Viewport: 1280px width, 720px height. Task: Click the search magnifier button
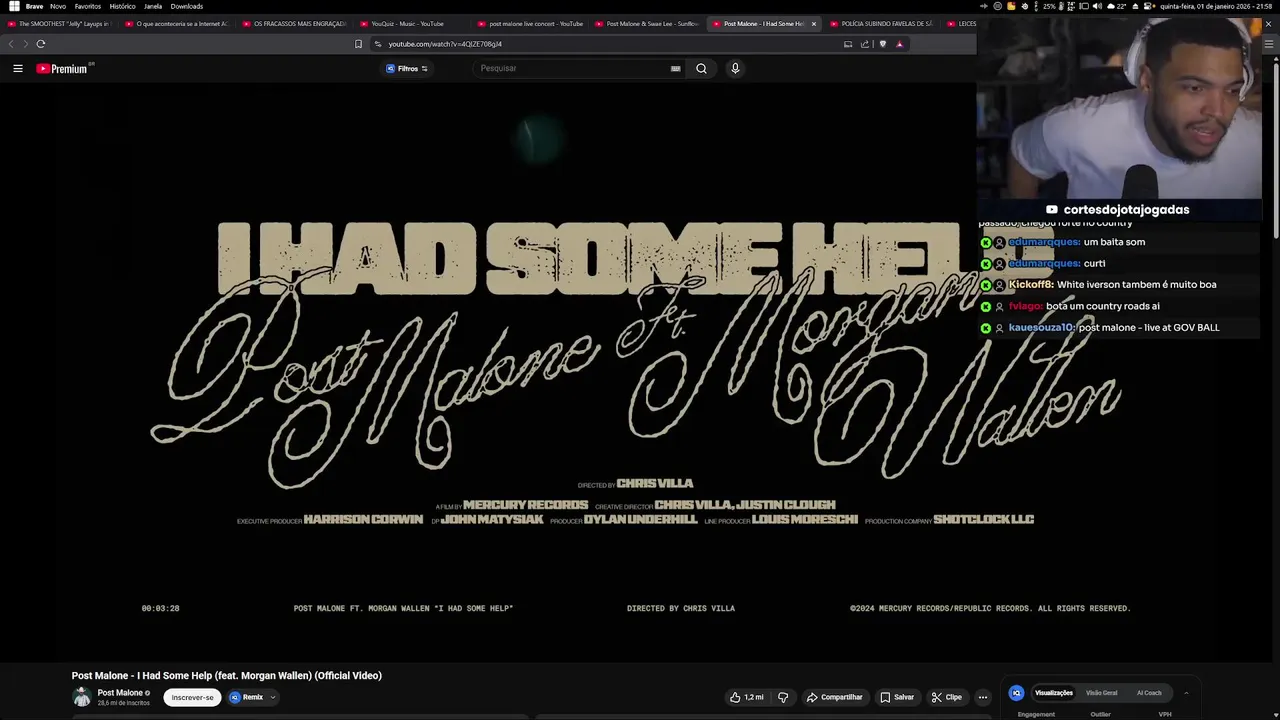701,68
